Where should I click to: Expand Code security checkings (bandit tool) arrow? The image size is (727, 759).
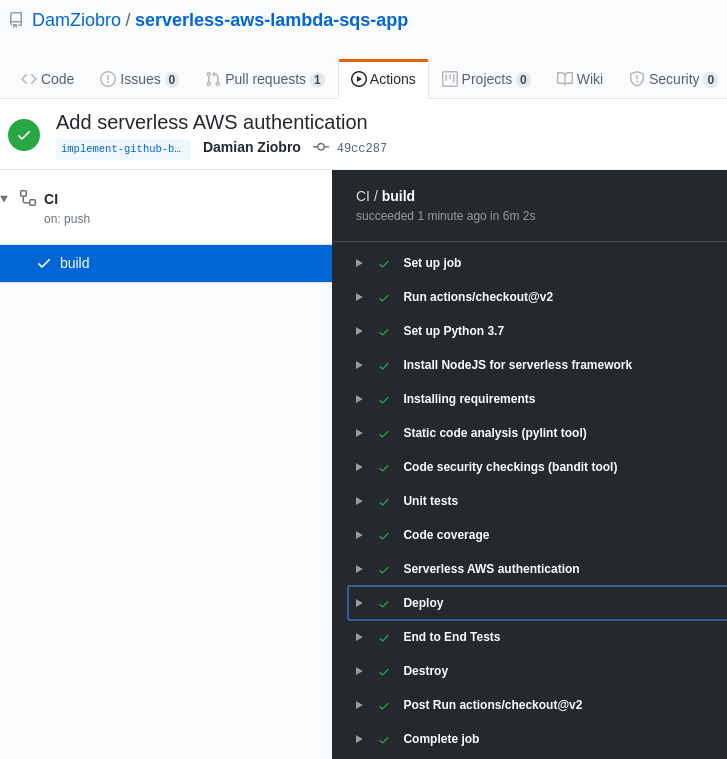click(x=359, y=467)
